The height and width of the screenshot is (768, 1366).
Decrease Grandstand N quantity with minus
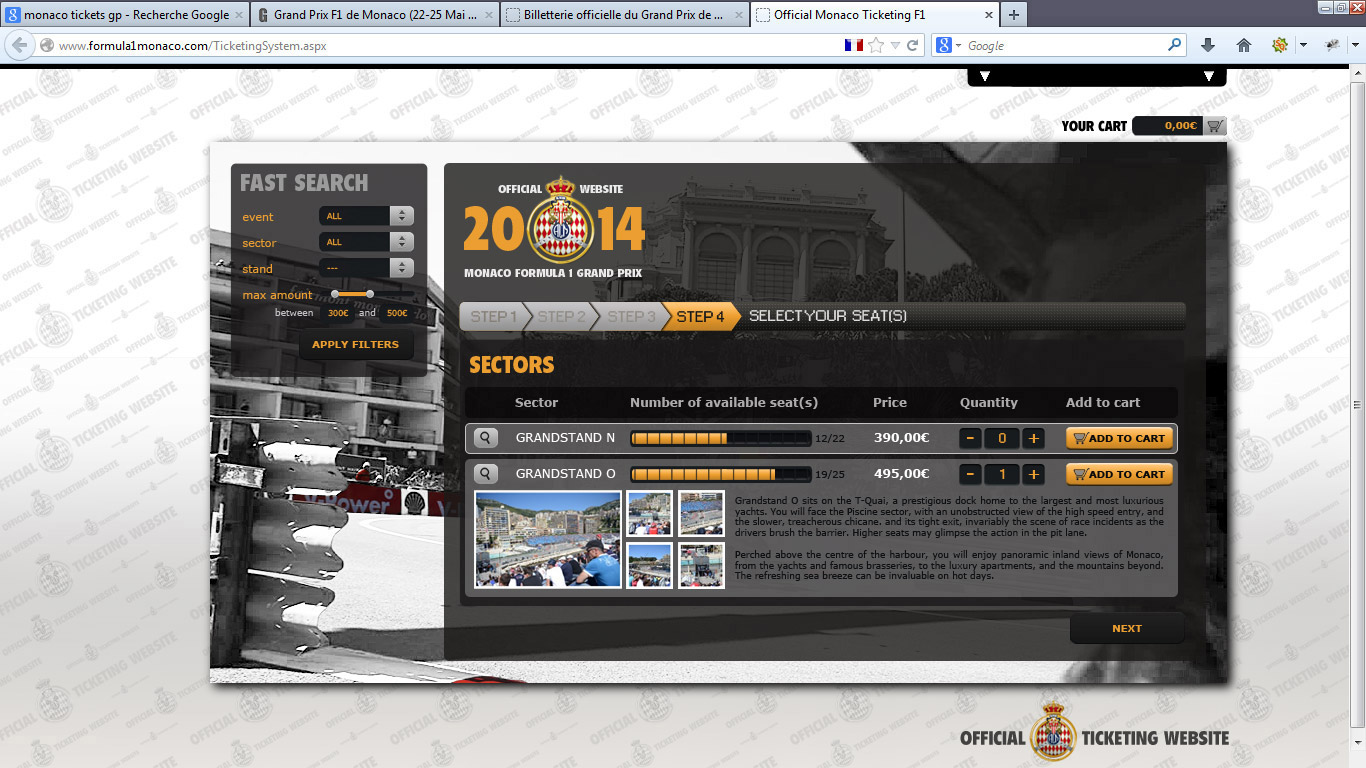click(970, 438)
